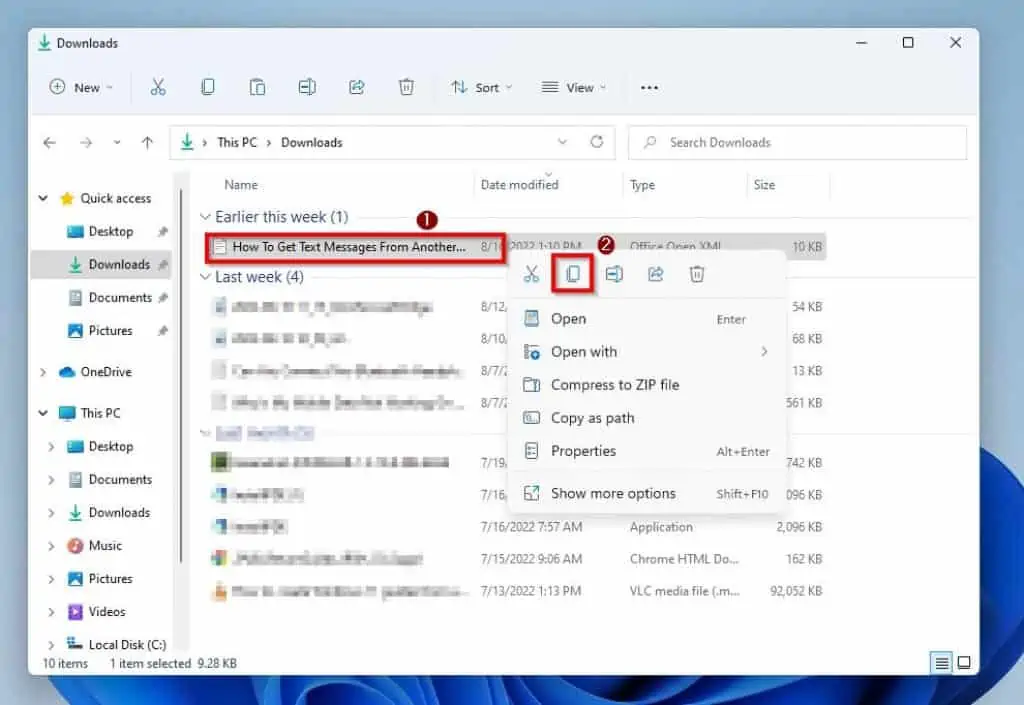
Task: Click the Delete trash icon in the context menu
Action: coord(697,274)
